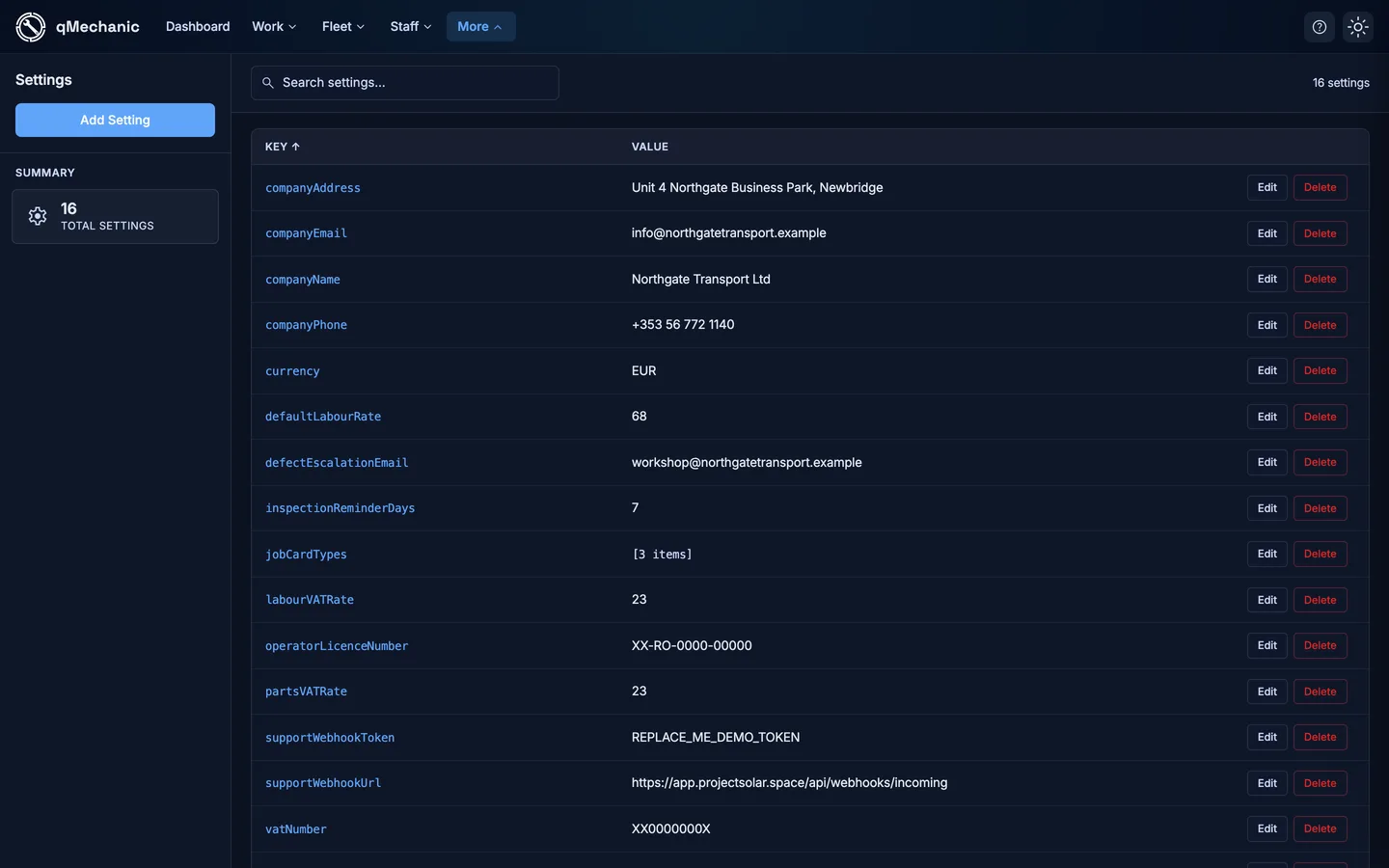Click the '+353 56 772 1140' value
Viewport: 1389px width, 868px height.
tap(683, 325)
